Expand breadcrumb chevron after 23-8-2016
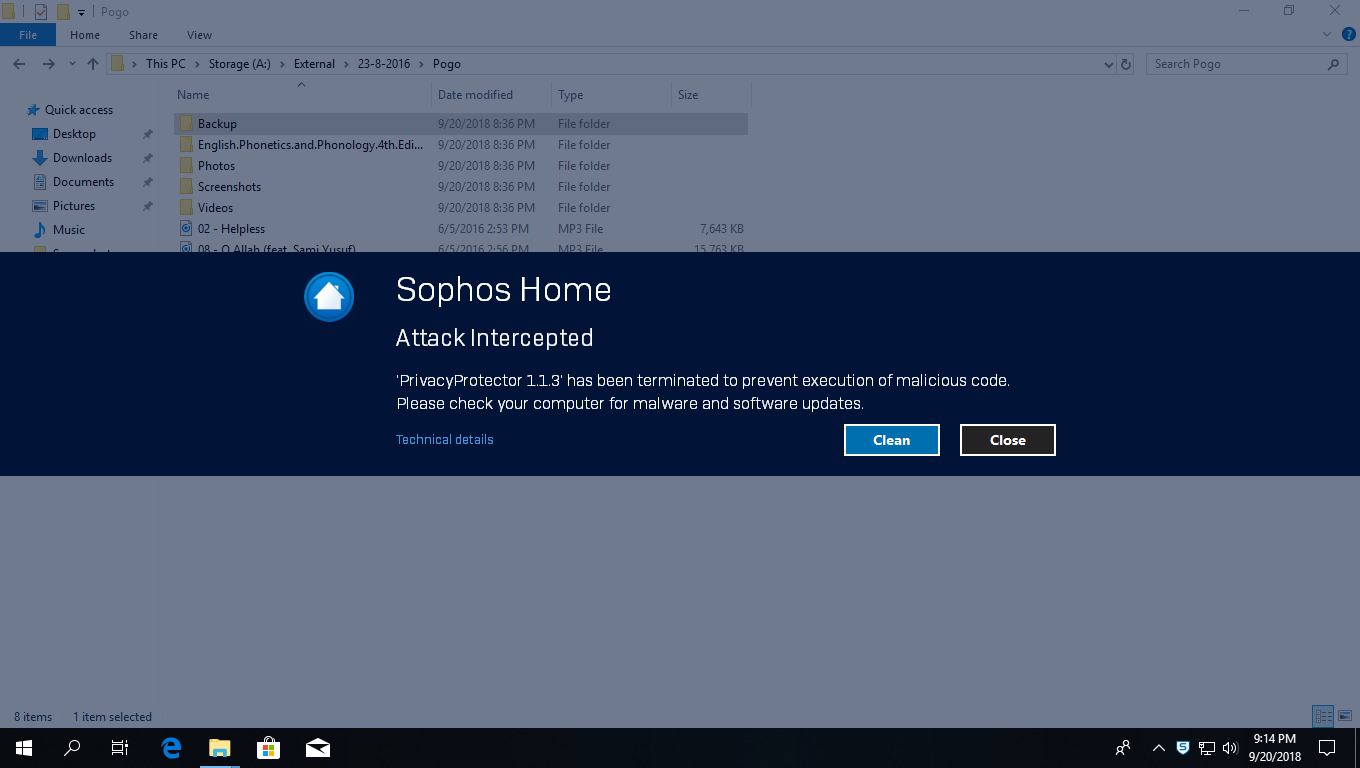The width and height of the screenshot is (1360, 768). [x=421, y=64]
